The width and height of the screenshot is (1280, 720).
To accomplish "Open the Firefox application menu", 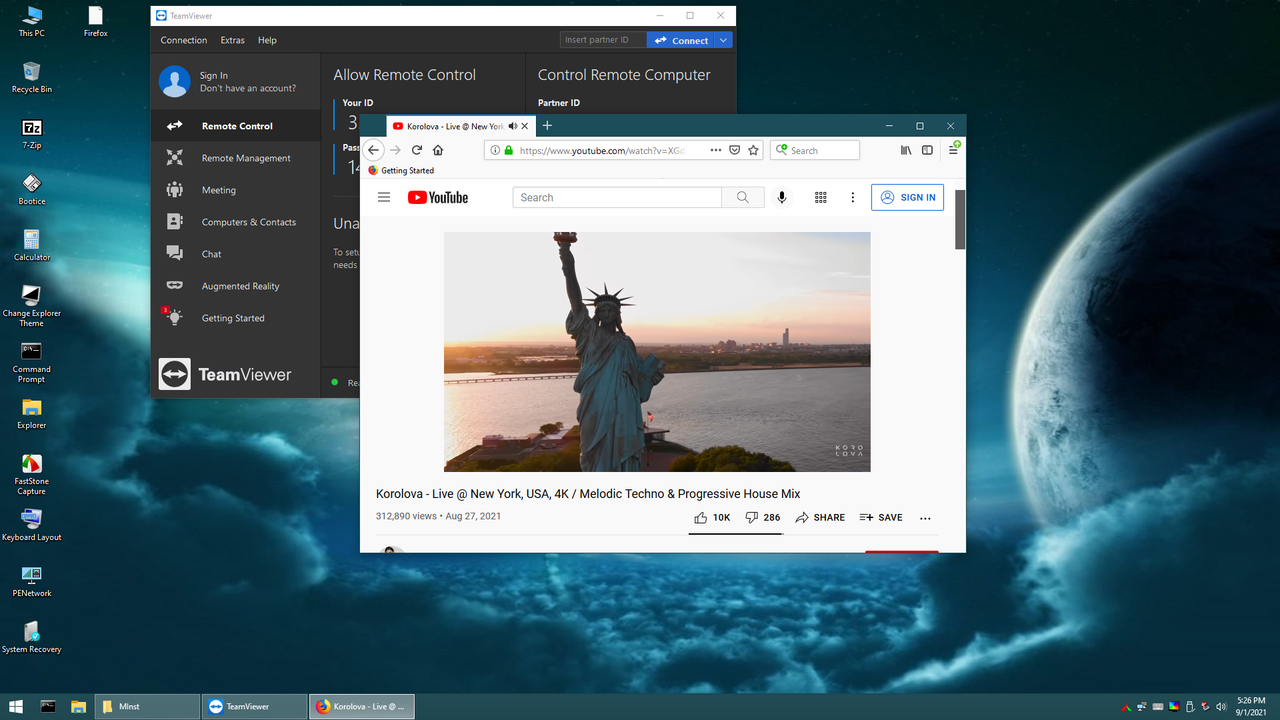I will (x=953, y=150).
